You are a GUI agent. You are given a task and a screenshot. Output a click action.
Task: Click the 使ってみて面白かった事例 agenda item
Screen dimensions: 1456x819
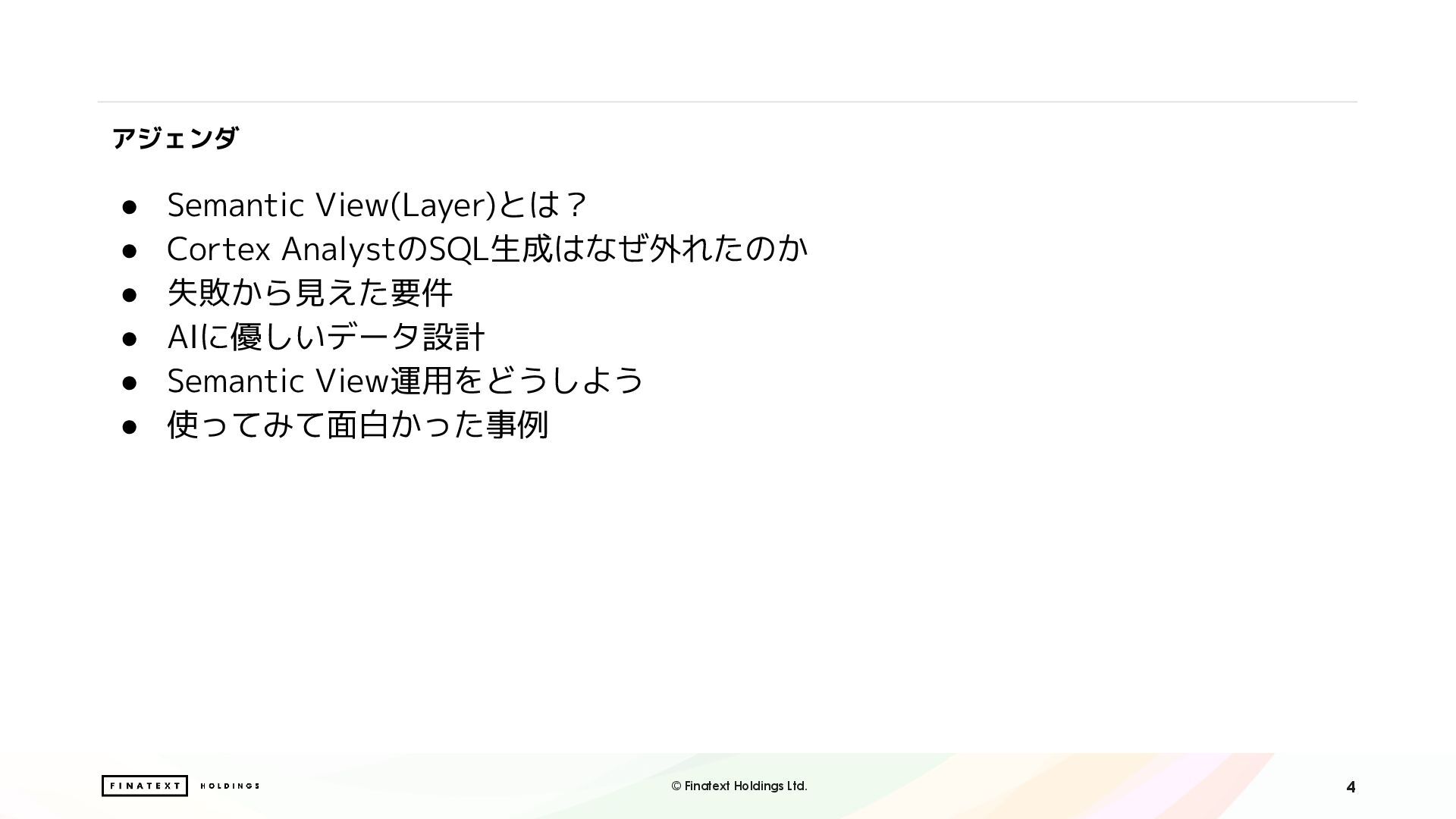[x=357, y=425]
